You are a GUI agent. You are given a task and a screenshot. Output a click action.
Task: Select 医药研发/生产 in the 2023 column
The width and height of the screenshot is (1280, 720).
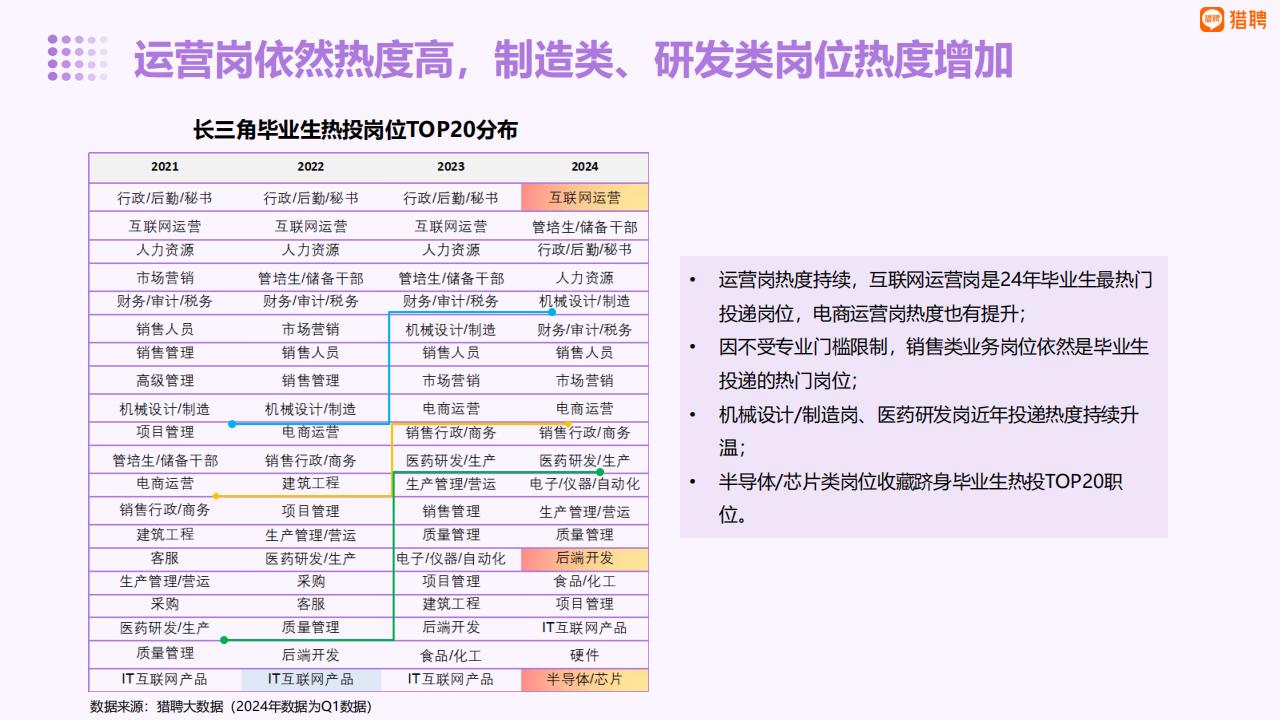coord(451,460)
